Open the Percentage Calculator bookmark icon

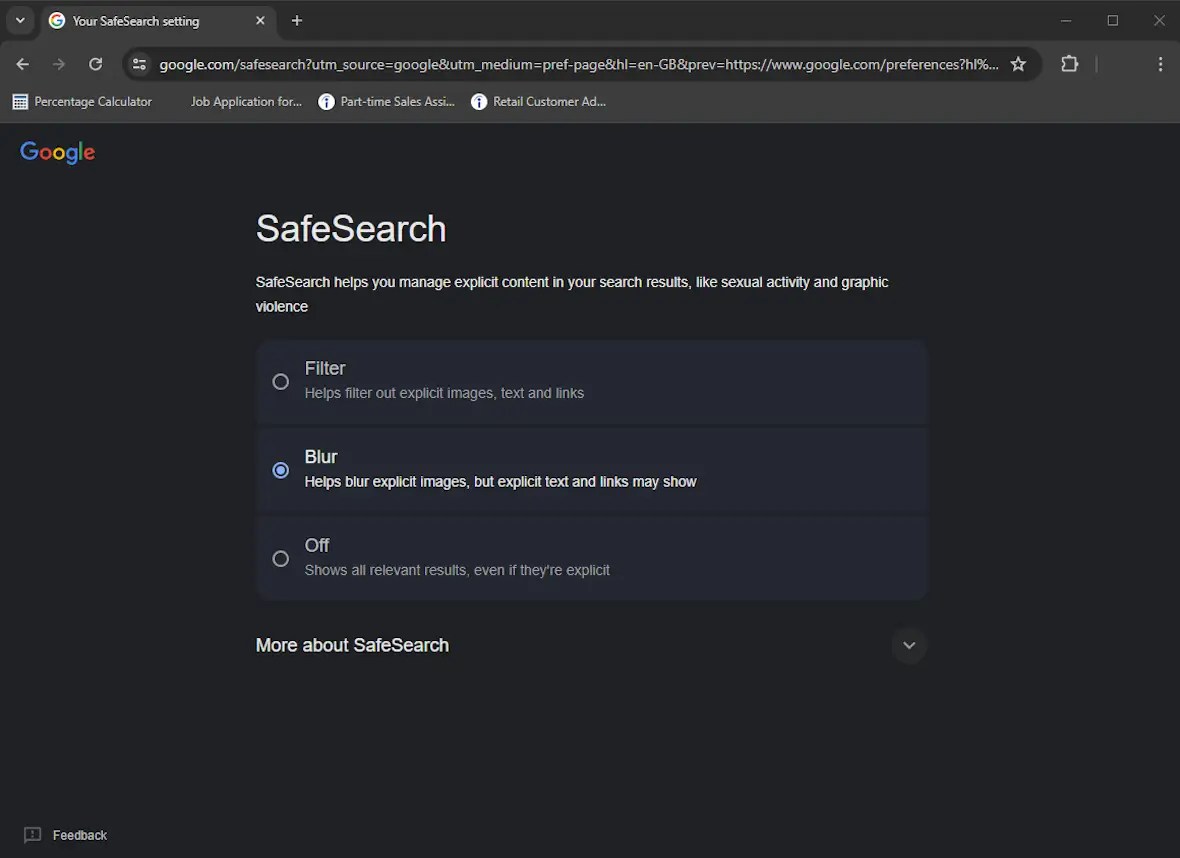[19, 101]
